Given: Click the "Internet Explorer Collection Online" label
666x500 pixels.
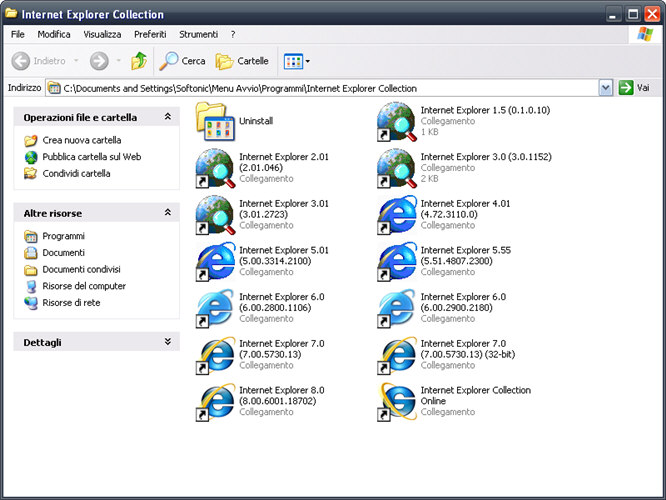Looking at the screenshot, I should [x=476, y=395].
